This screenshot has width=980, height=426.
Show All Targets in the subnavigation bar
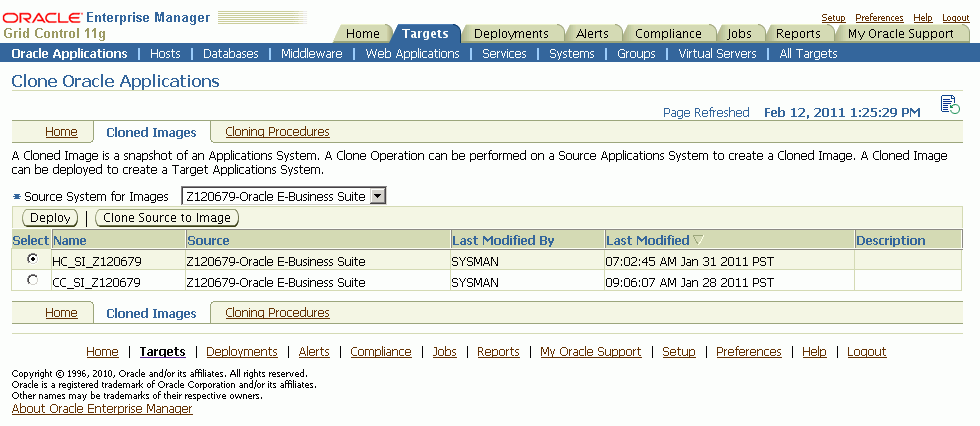808,54
